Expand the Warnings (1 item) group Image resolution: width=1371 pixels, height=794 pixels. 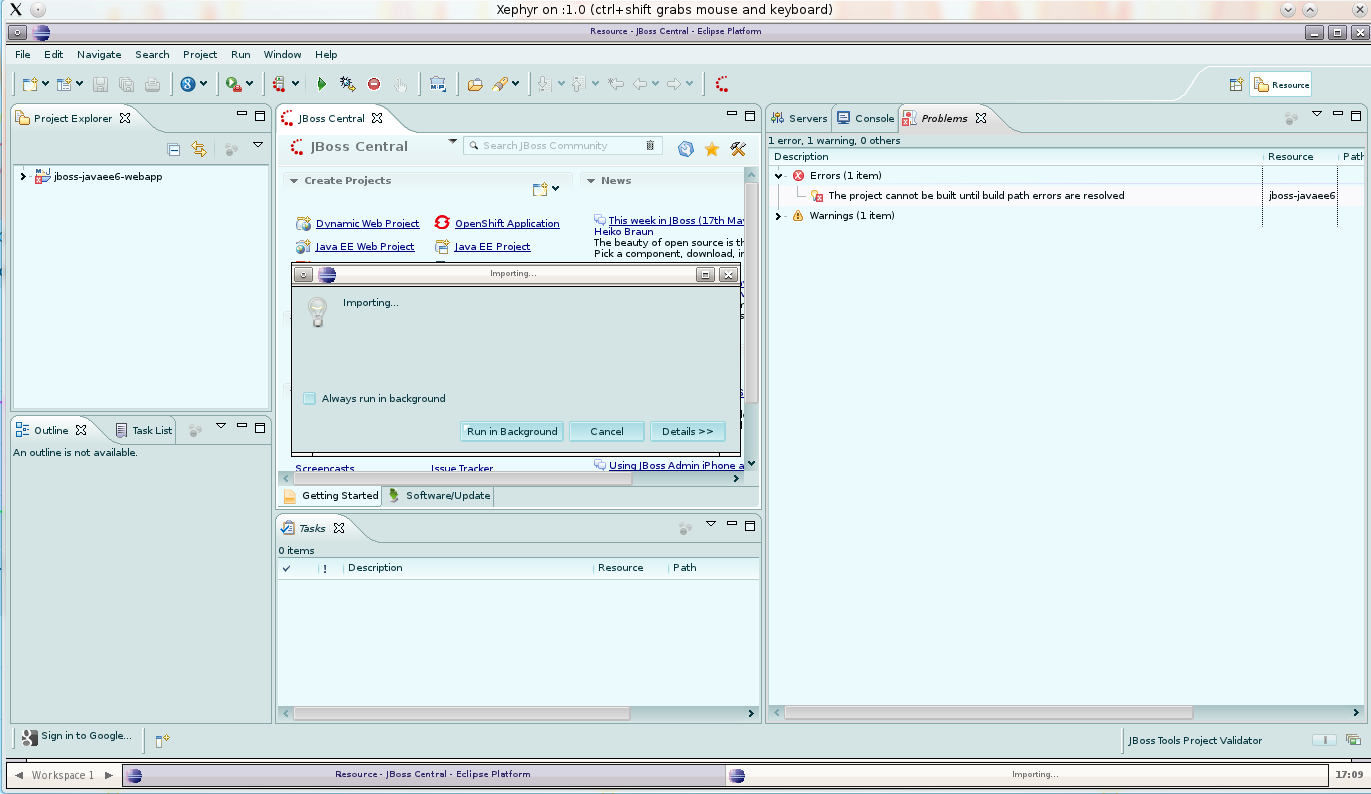coord(779,216)
